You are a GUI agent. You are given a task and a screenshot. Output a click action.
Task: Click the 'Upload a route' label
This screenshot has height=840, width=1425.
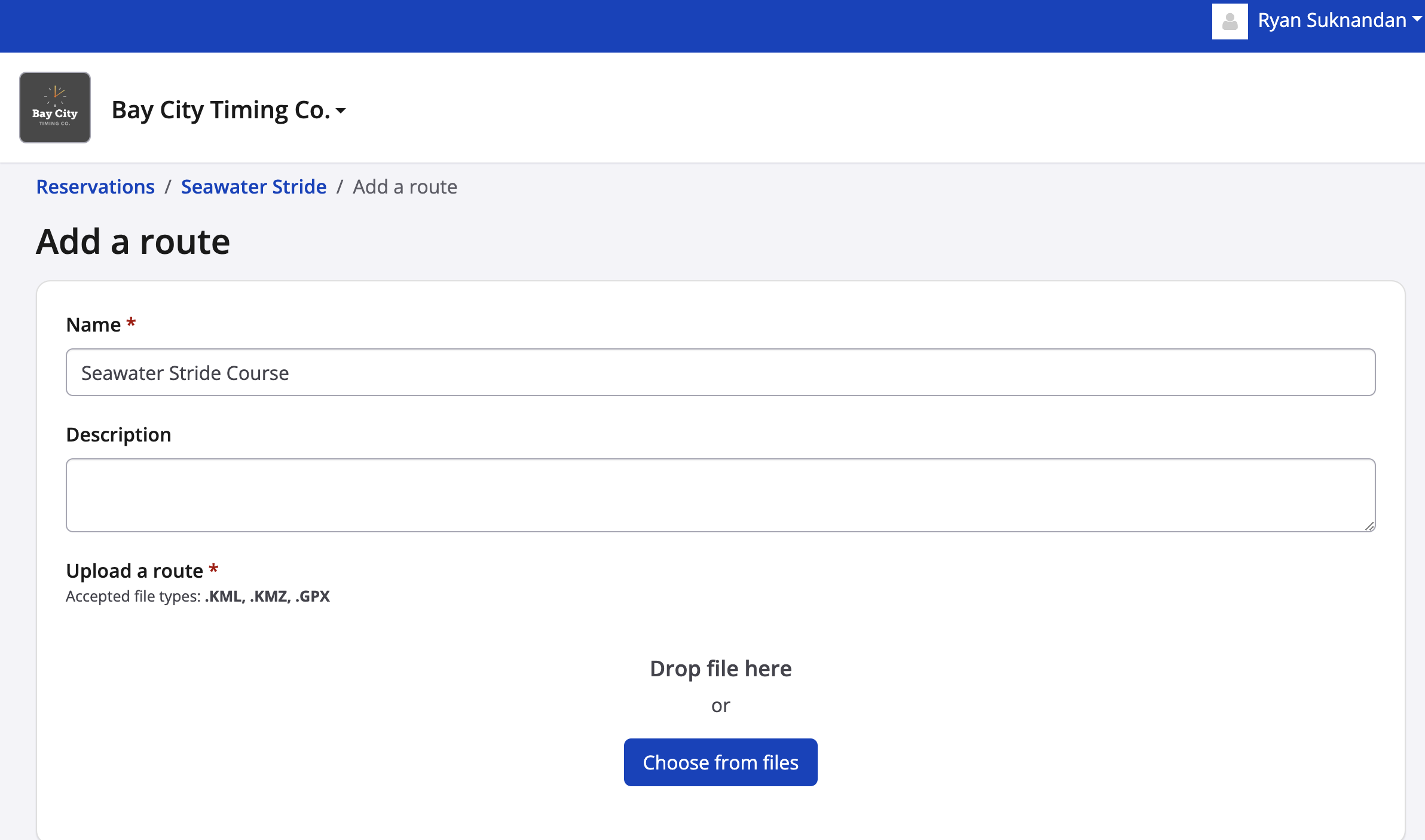134,571
